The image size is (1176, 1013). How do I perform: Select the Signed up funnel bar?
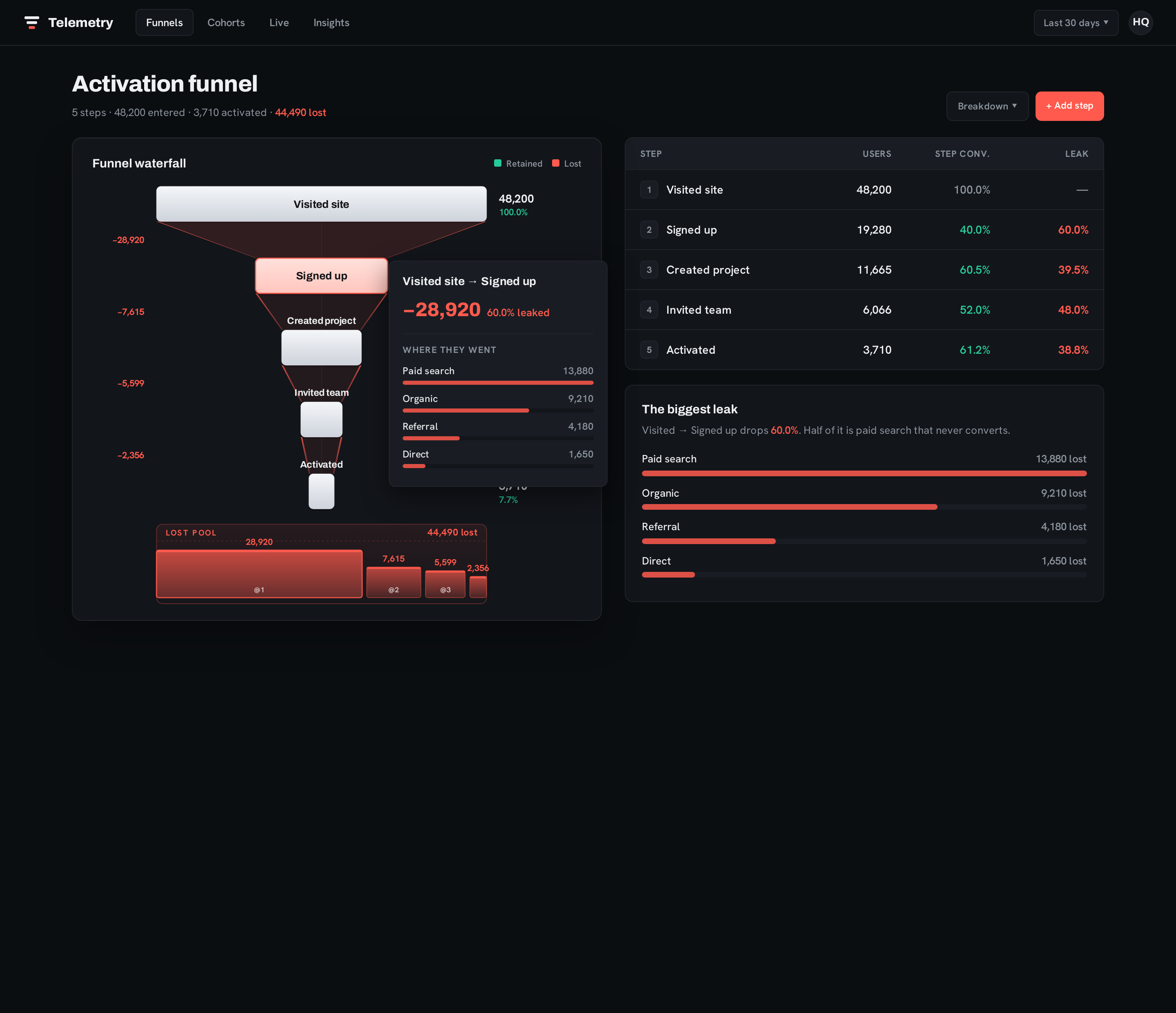tap(321, 276)
